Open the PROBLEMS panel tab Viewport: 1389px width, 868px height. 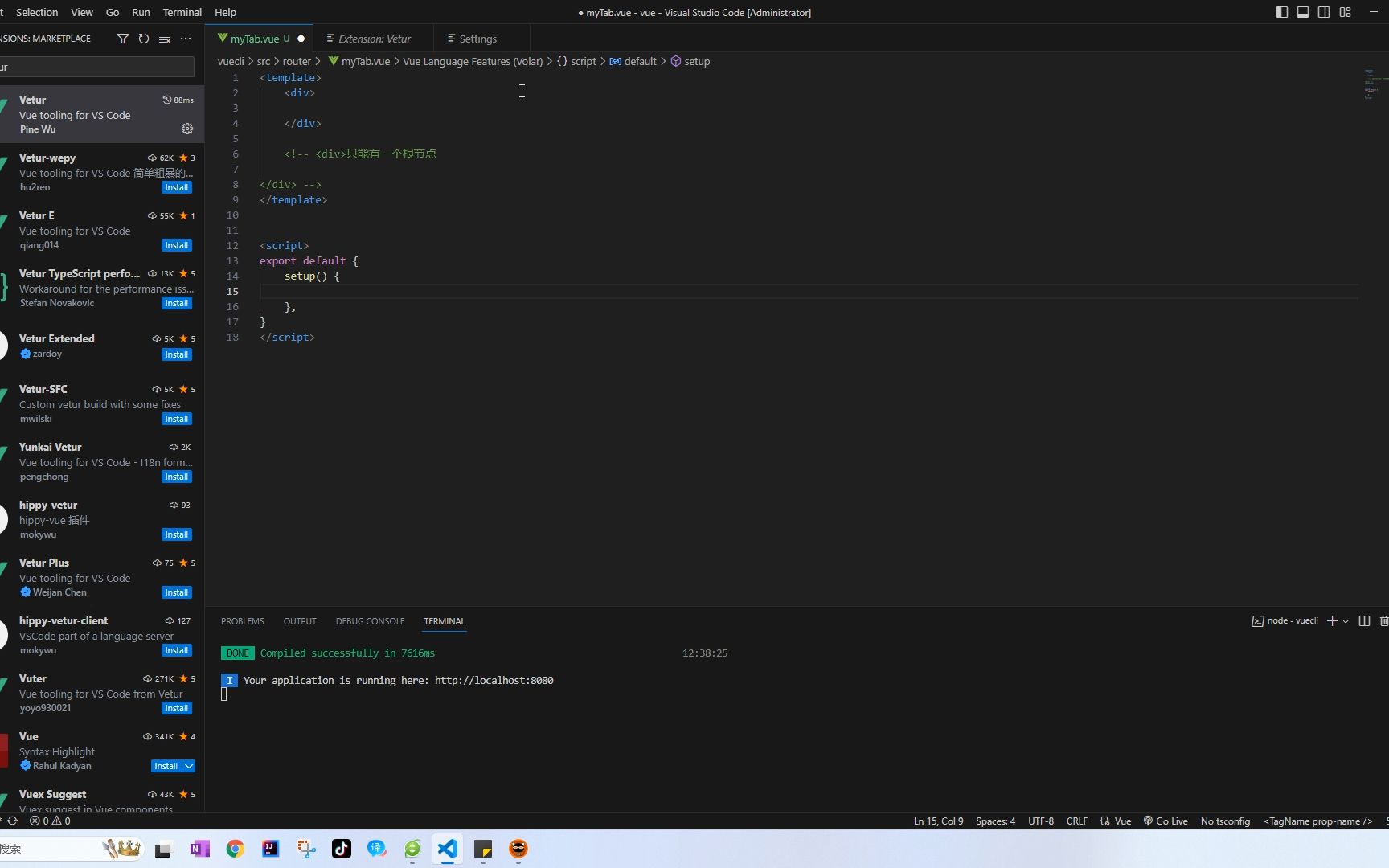[x=243, y=621]
